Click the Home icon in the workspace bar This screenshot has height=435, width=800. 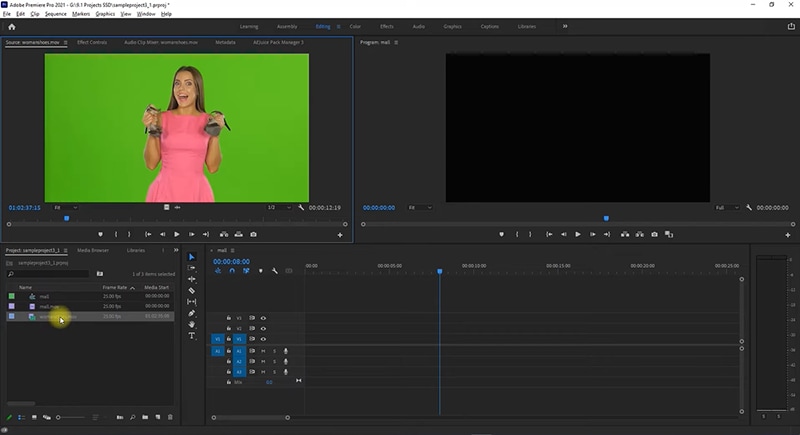[x=11, y=27]
